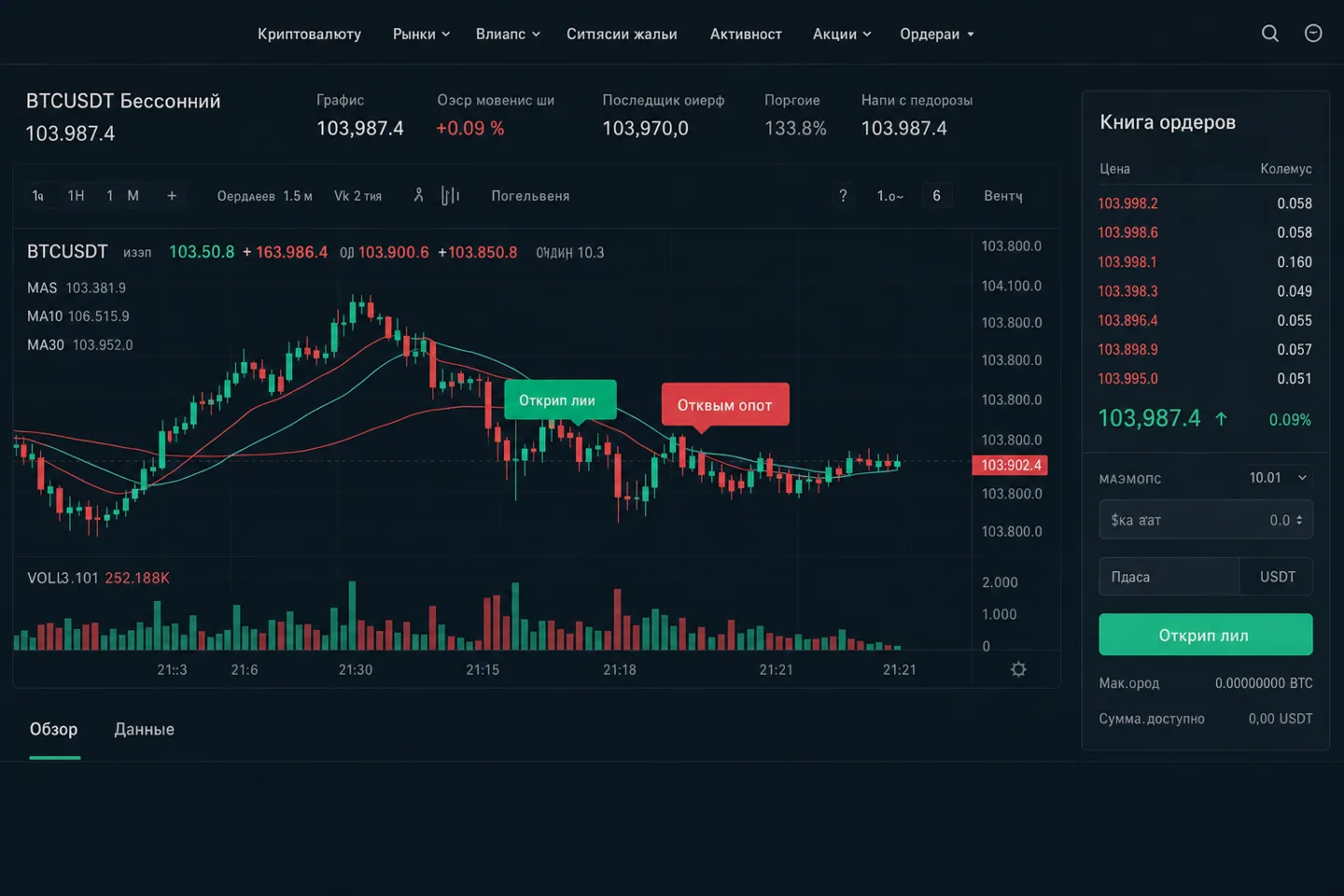Click green Открип лил order button

coord(1205,635)
